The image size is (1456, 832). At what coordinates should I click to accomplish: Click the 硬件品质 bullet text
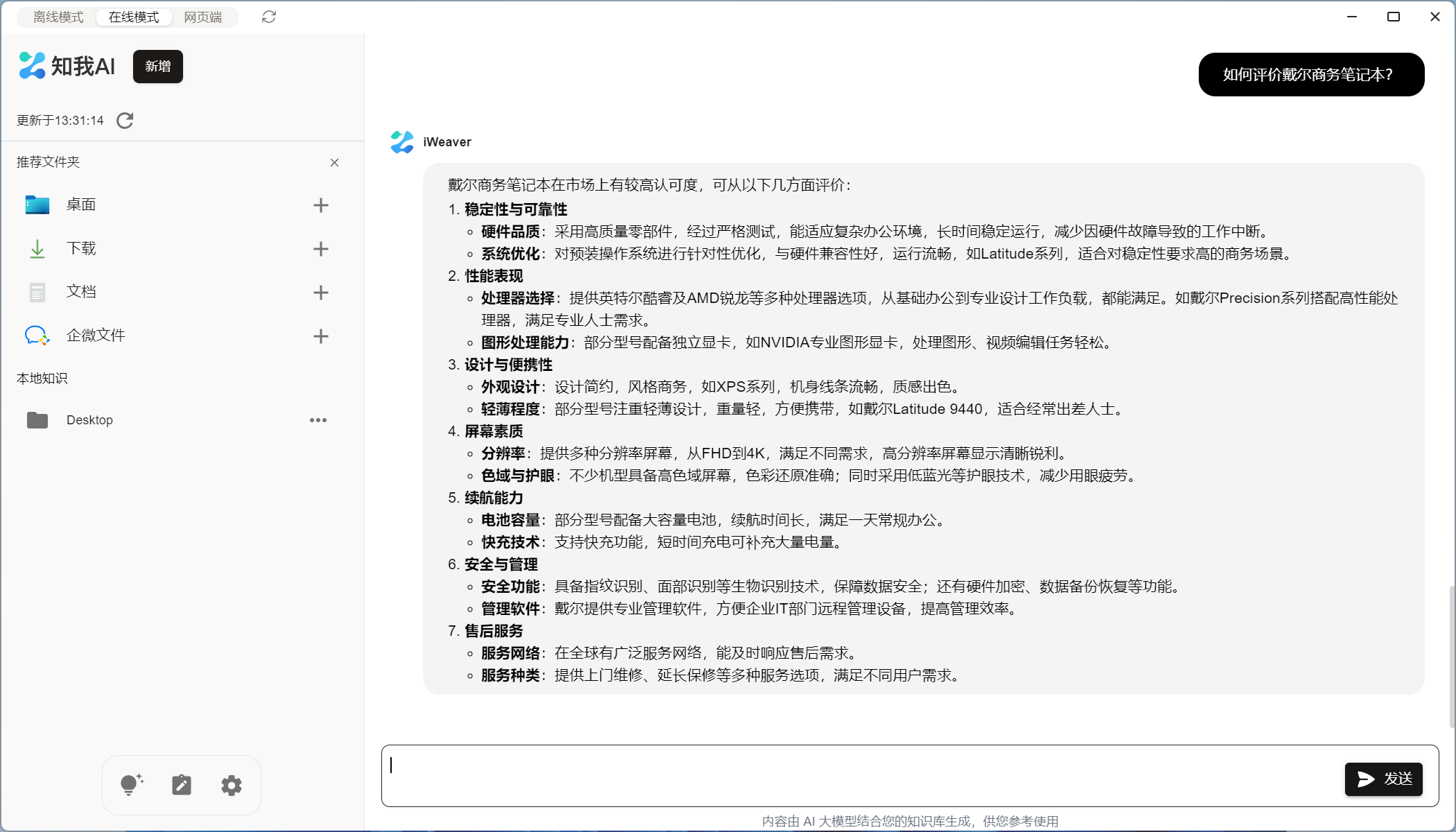pyautogui.click(x=877, y=232)
